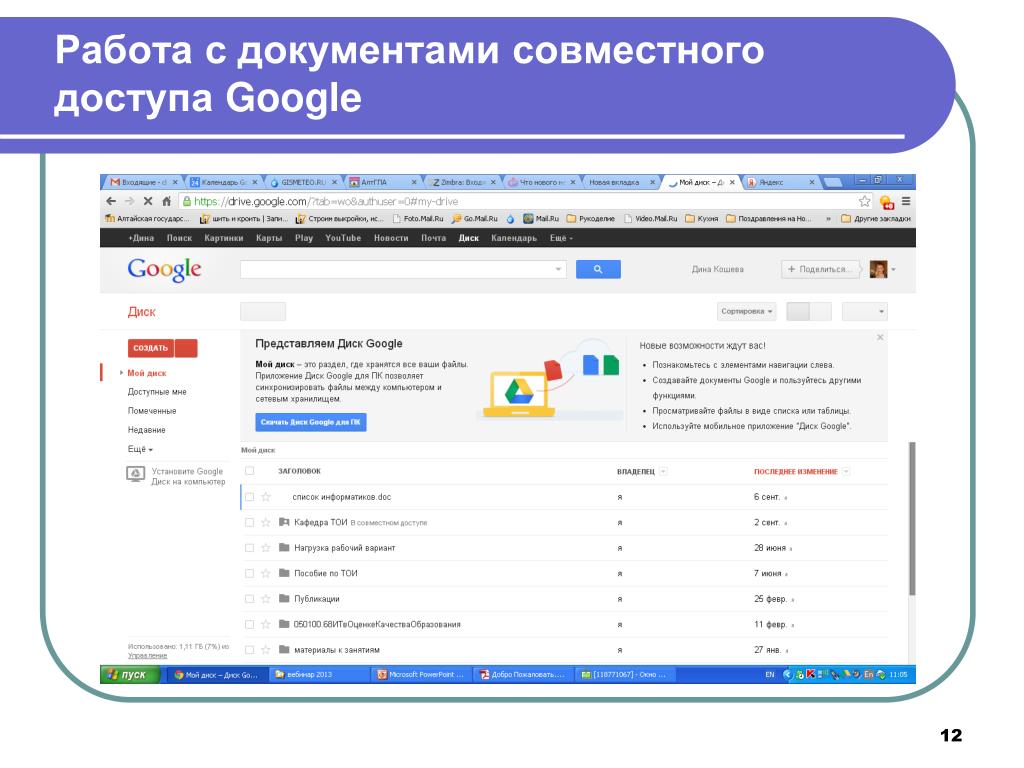Click the + Поделиться button
Screen dimensions: 1024x768
pyautogui.click(x=820, y=269)
